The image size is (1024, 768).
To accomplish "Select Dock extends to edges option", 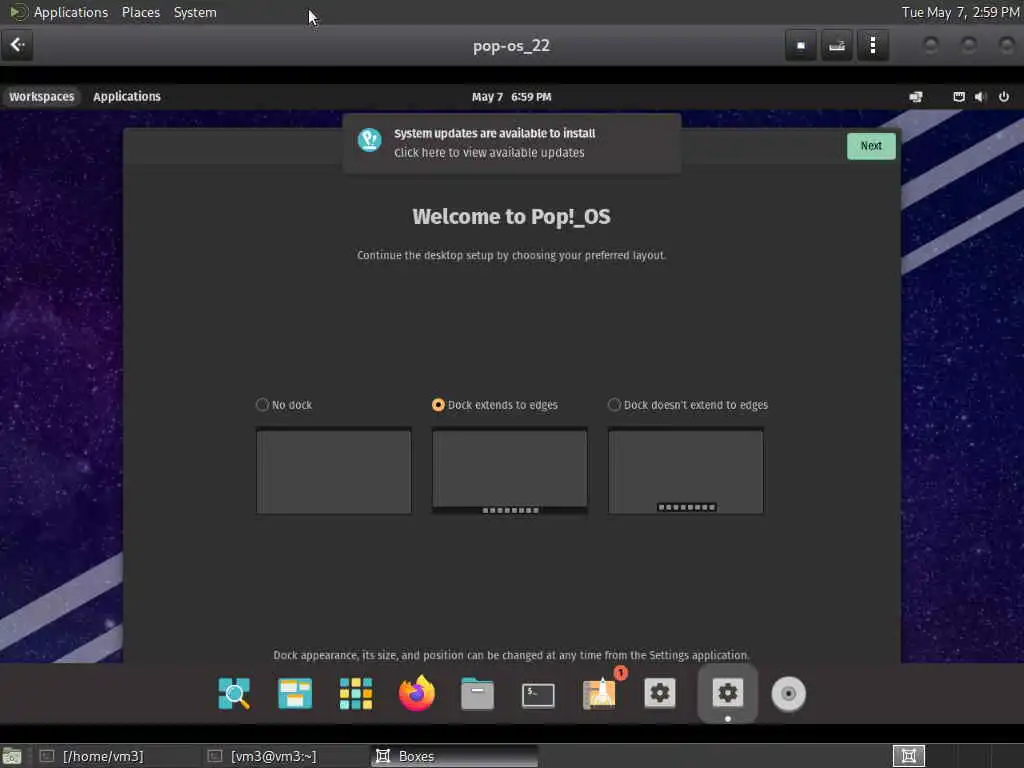I will click(x=495, y=405).
